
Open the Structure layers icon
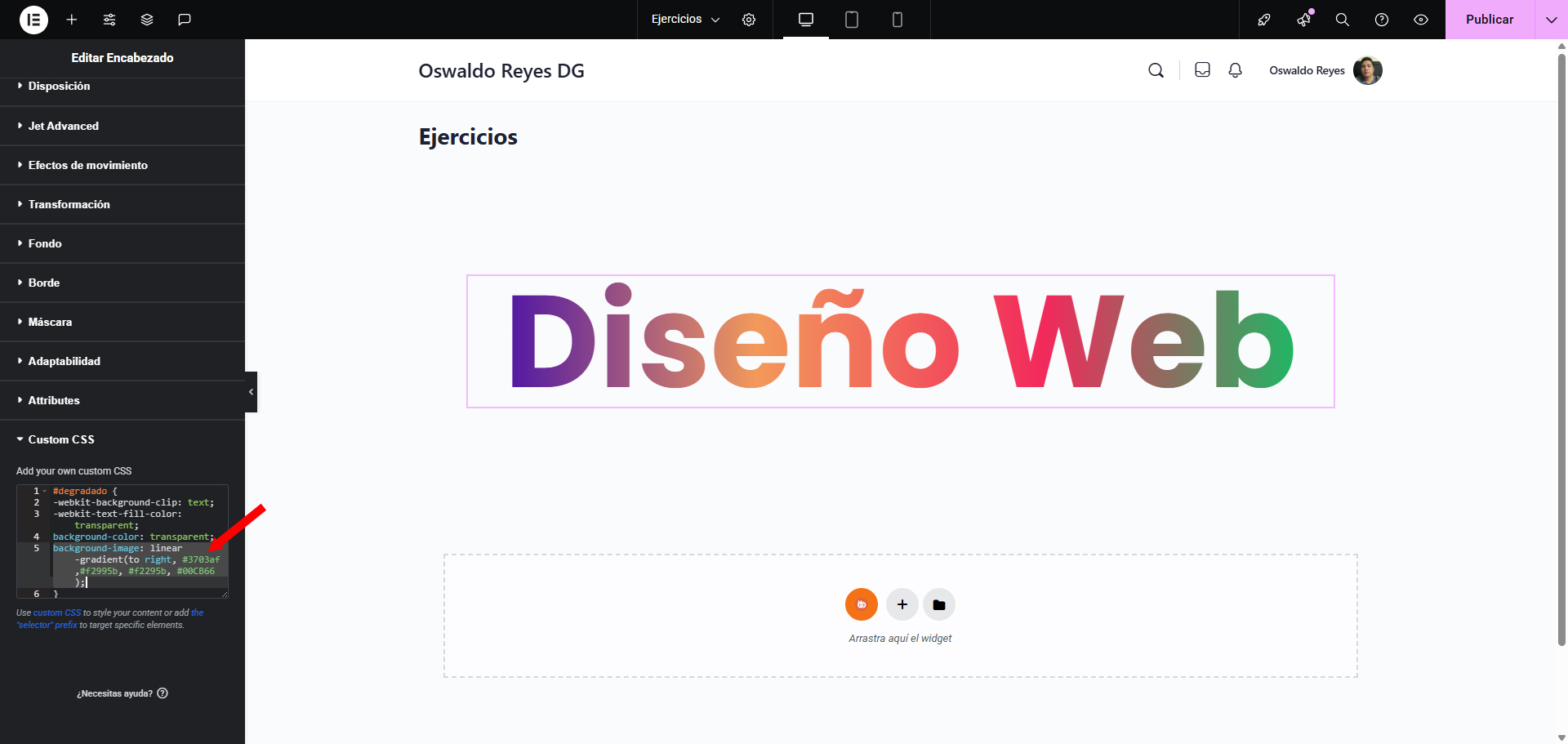[147, 20]
